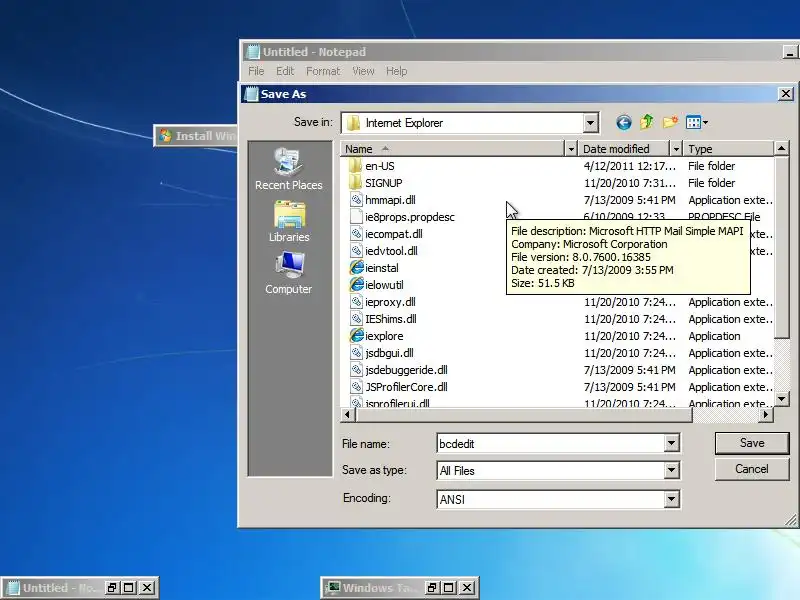Click the Cancel button
The height and width of the screenshot is (600, 800).
point(752,469)
